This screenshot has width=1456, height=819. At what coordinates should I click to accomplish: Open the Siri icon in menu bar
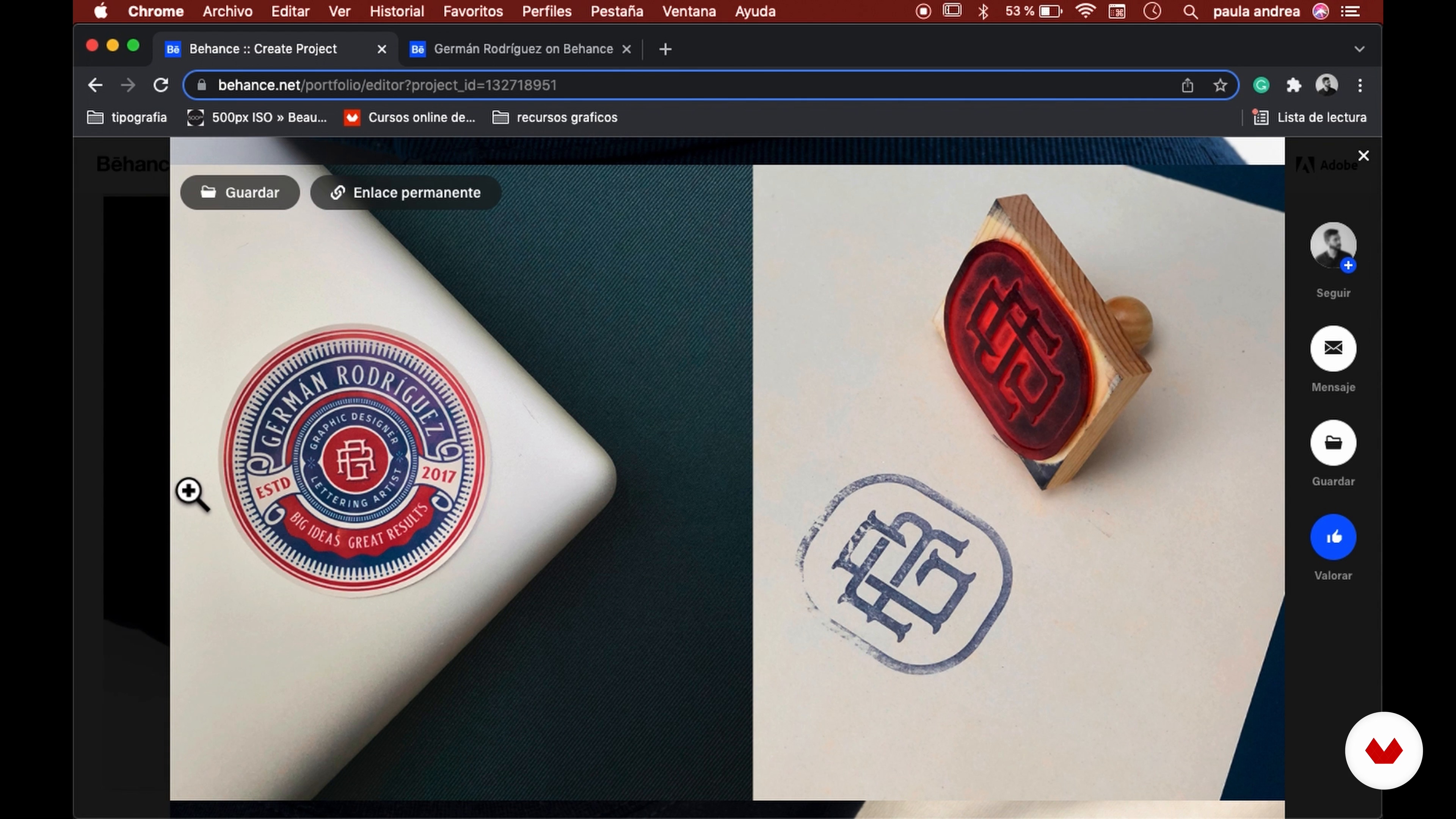point(1320,11)
